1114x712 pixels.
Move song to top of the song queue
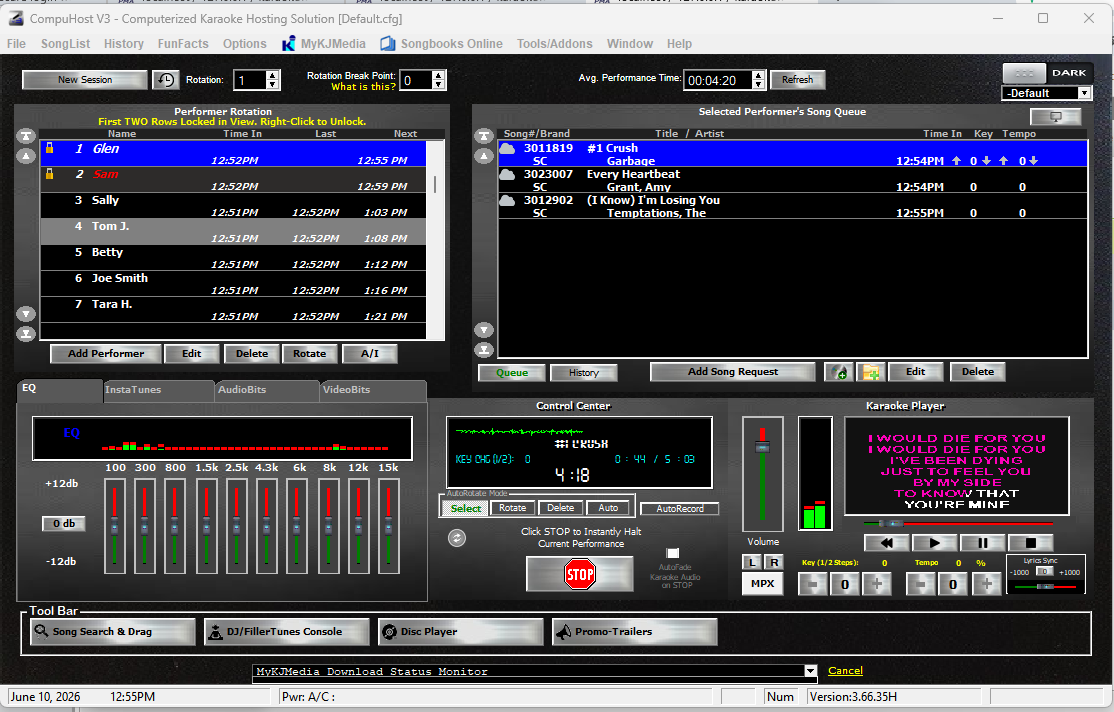(484, 136)
